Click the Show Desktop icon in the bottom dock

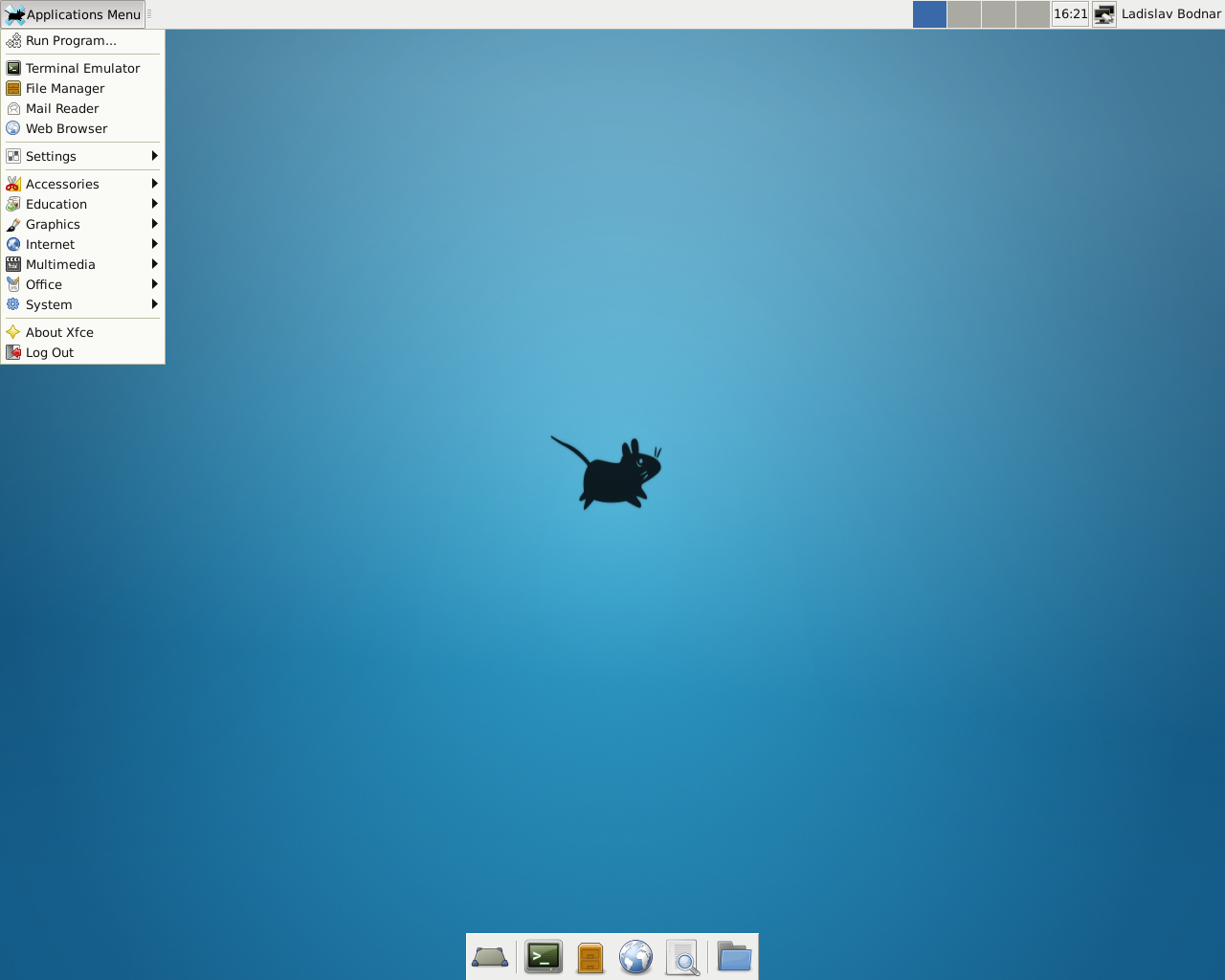click(x=490, y=957)
